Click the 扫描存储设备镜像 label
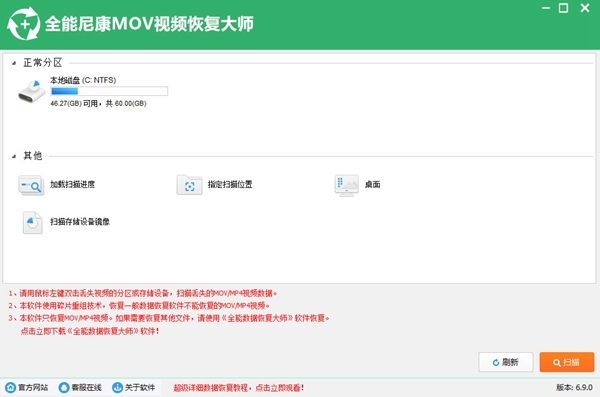Viewport: 600px width, 397px height. 80,222
